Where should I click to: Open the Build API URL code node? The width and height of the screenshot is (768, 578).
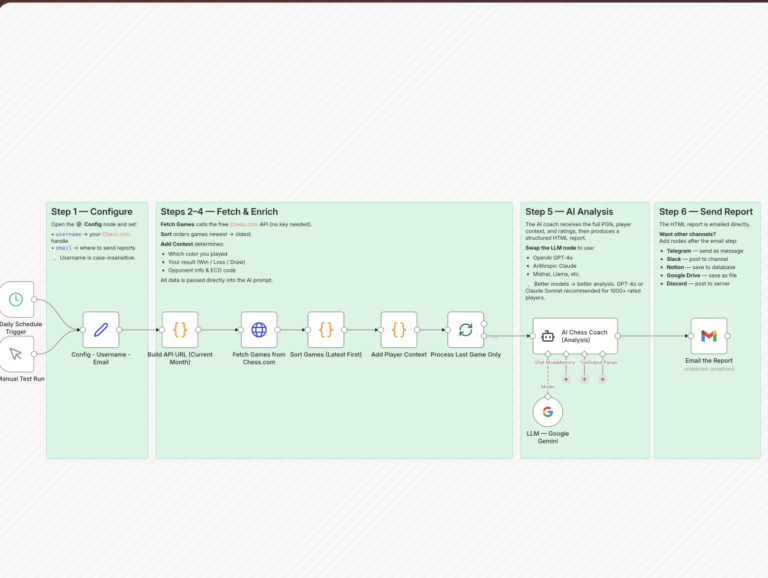180,330
